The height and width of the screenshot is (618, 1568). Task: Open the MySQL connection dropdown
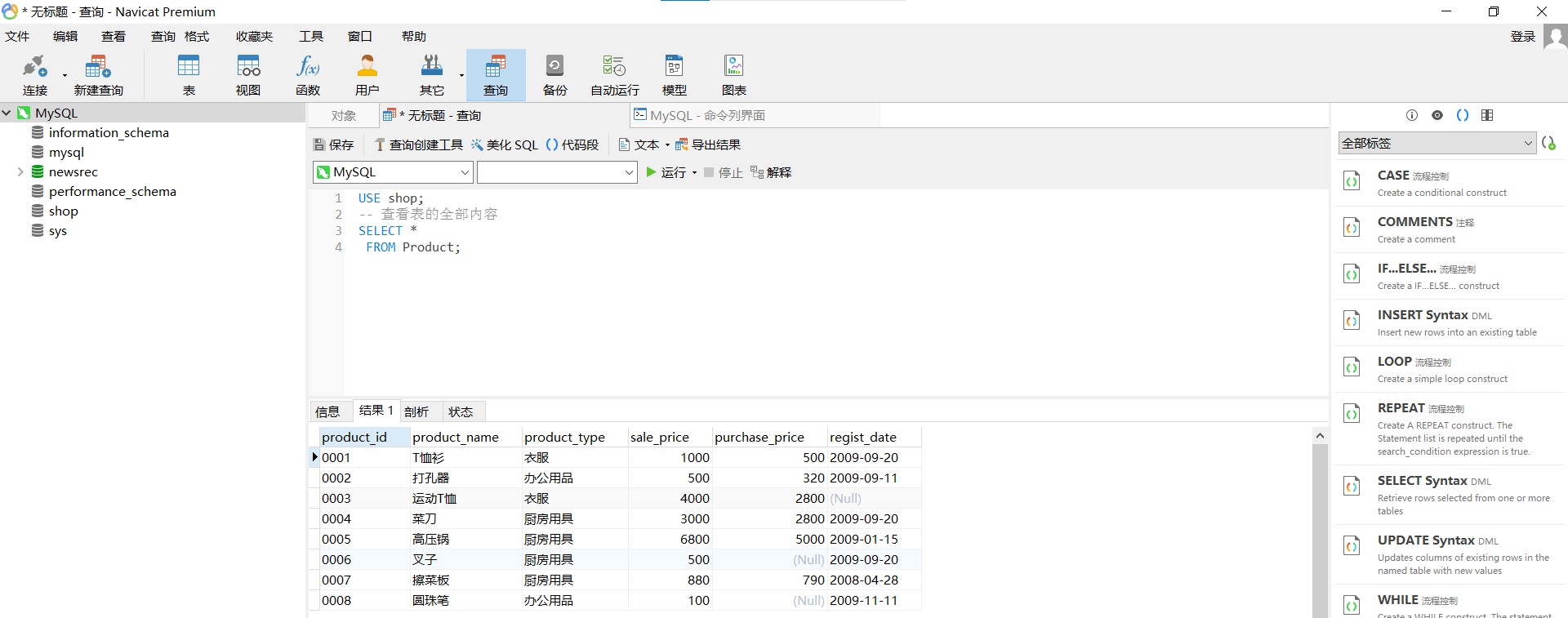point(393,172)
